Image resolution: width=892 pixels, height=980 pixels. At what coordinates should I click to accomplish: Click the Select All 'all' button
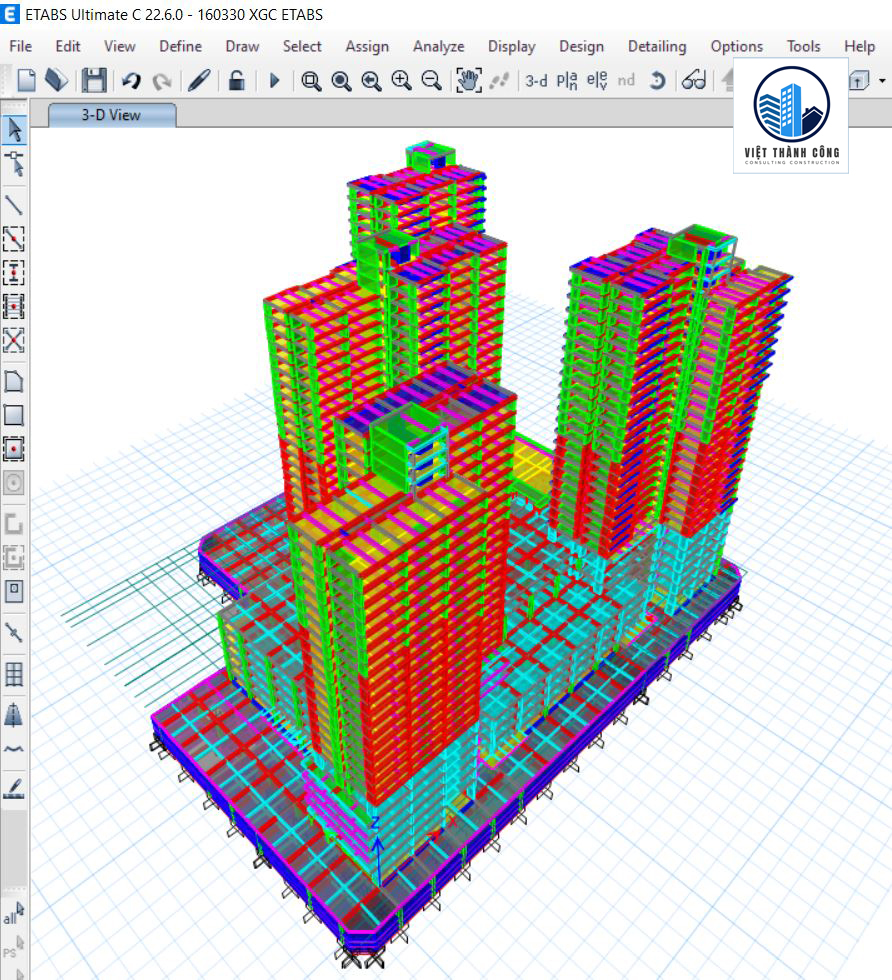(14, 914)
